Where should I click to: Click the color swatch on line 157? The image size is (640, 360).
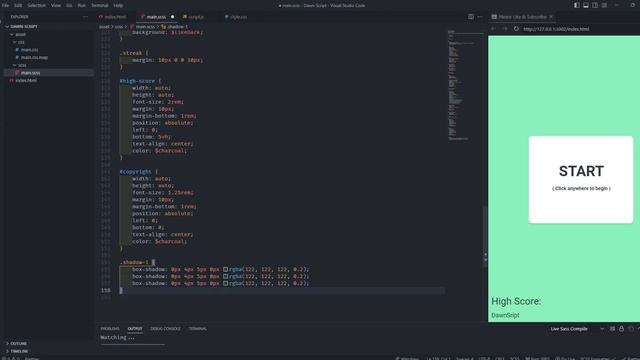(x=225, y=283)
